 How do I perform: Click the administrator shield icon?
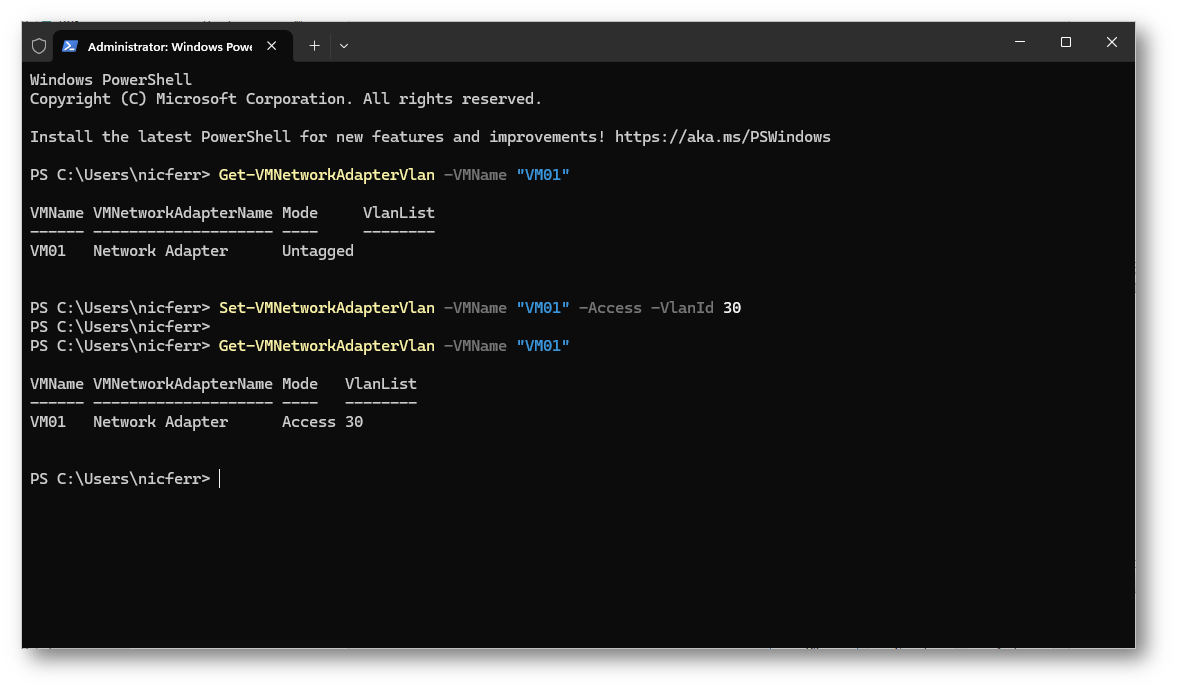pyautogui.click(x=39, y=46)
